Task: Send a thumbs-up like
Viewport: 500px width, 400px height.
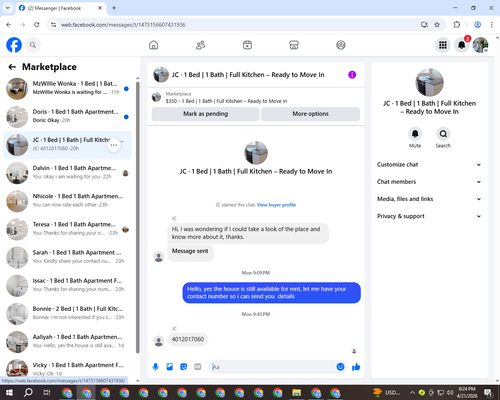Action: [356, 367]
